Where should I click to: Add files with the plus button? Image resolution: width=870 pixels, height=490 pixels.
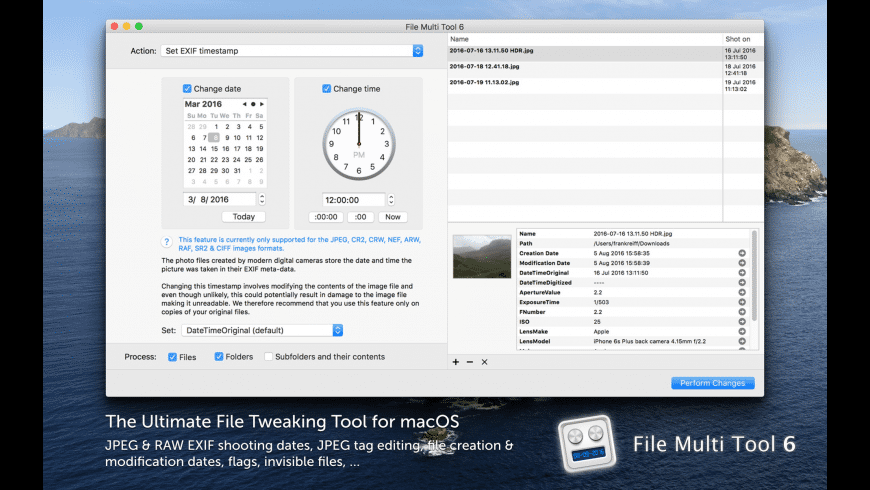[x=456, y=362]
